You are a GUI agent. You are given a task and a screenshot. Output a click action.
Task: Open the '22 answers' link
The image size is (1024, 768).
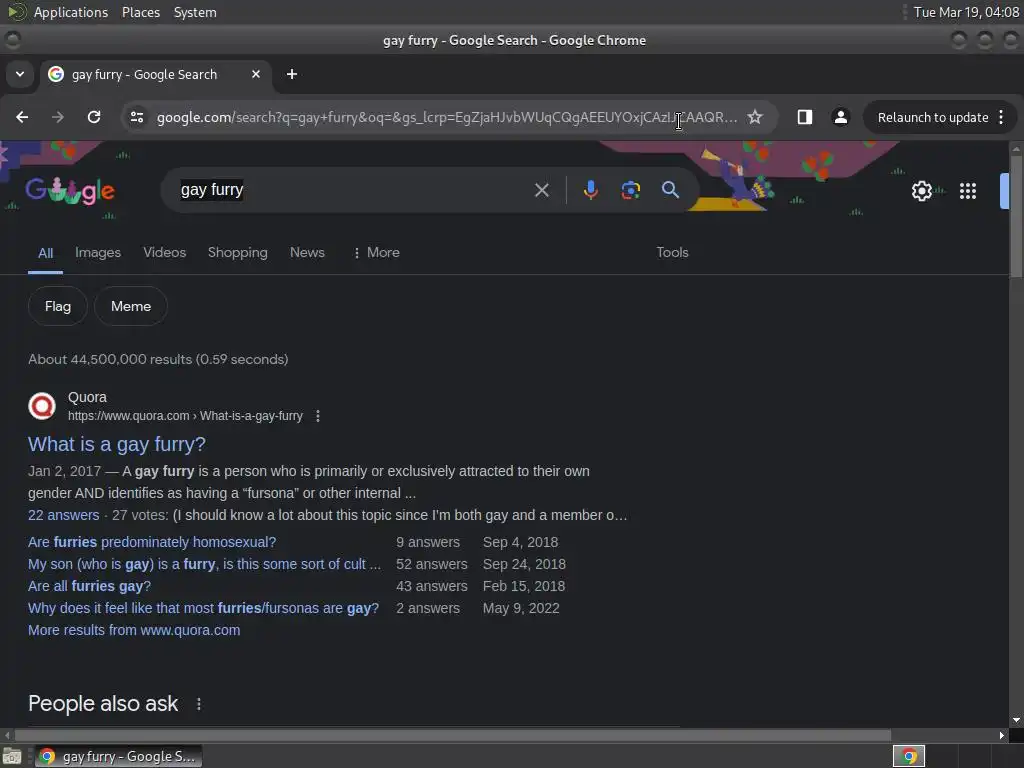tap(63, 515)
